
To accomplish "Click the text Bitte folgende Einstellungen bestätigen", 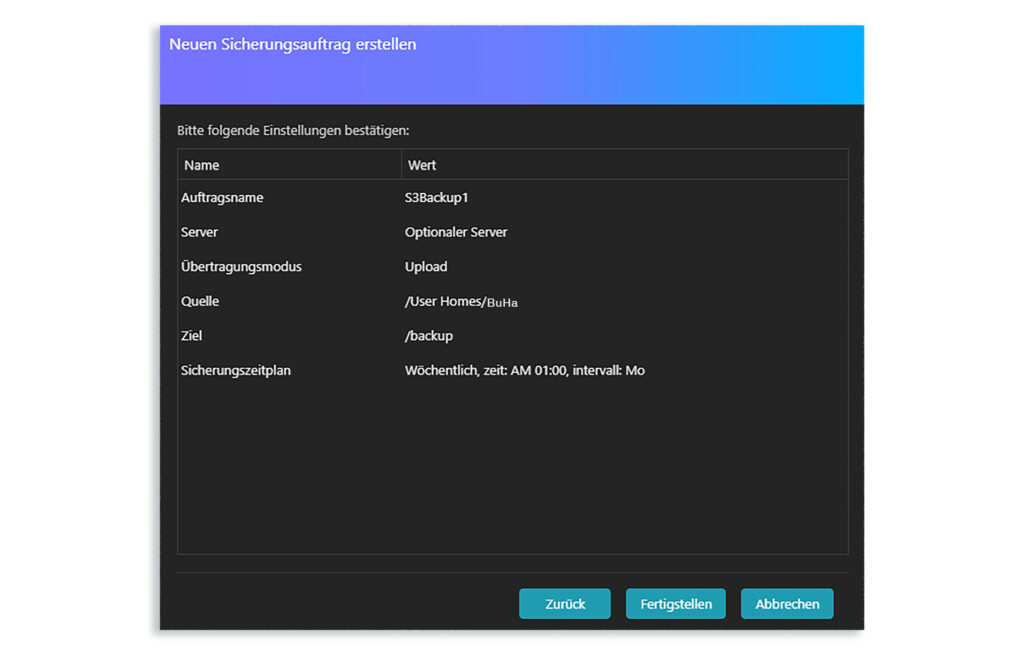I will pyautogui.click(x=293, y=130).
